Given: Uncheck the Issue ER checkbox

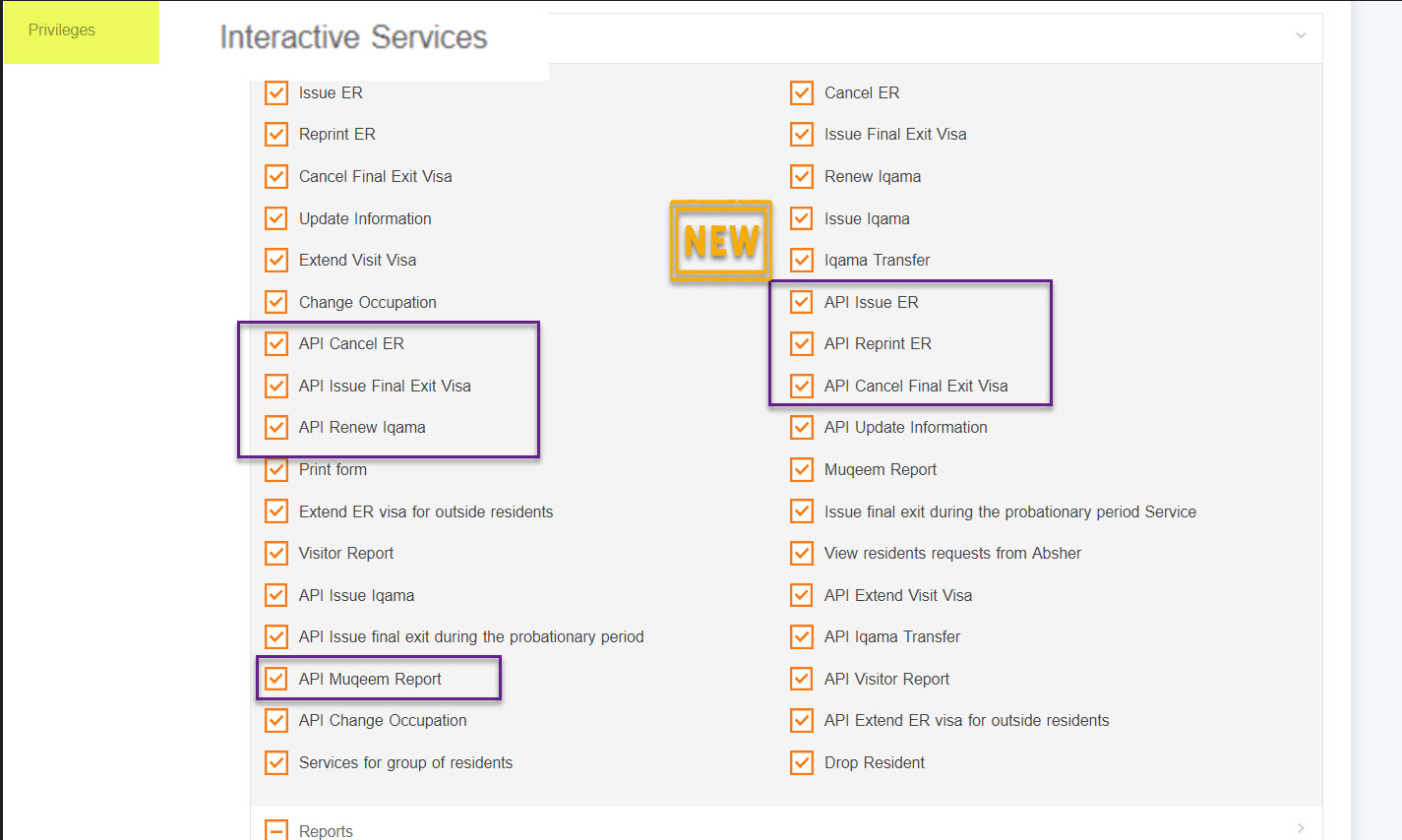Looking at the screenshot, I should pos(276,93).
